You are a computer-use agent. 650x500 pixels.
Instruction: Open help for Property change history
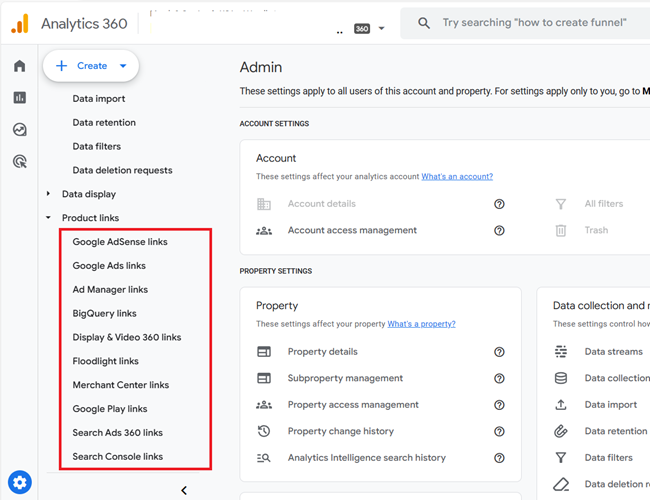[499, 432]
